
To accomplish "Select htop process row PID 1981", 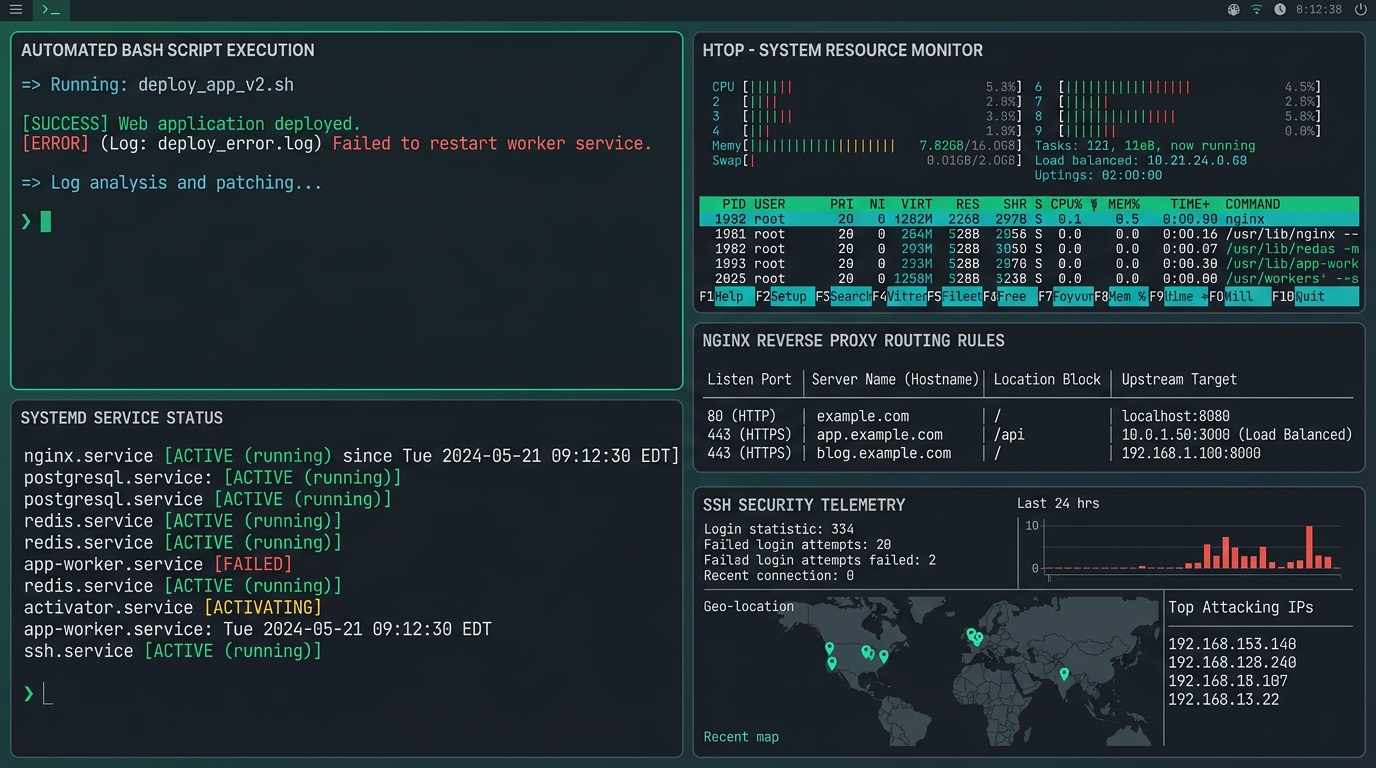I will pyautogui.click(x=1029, y=234).
